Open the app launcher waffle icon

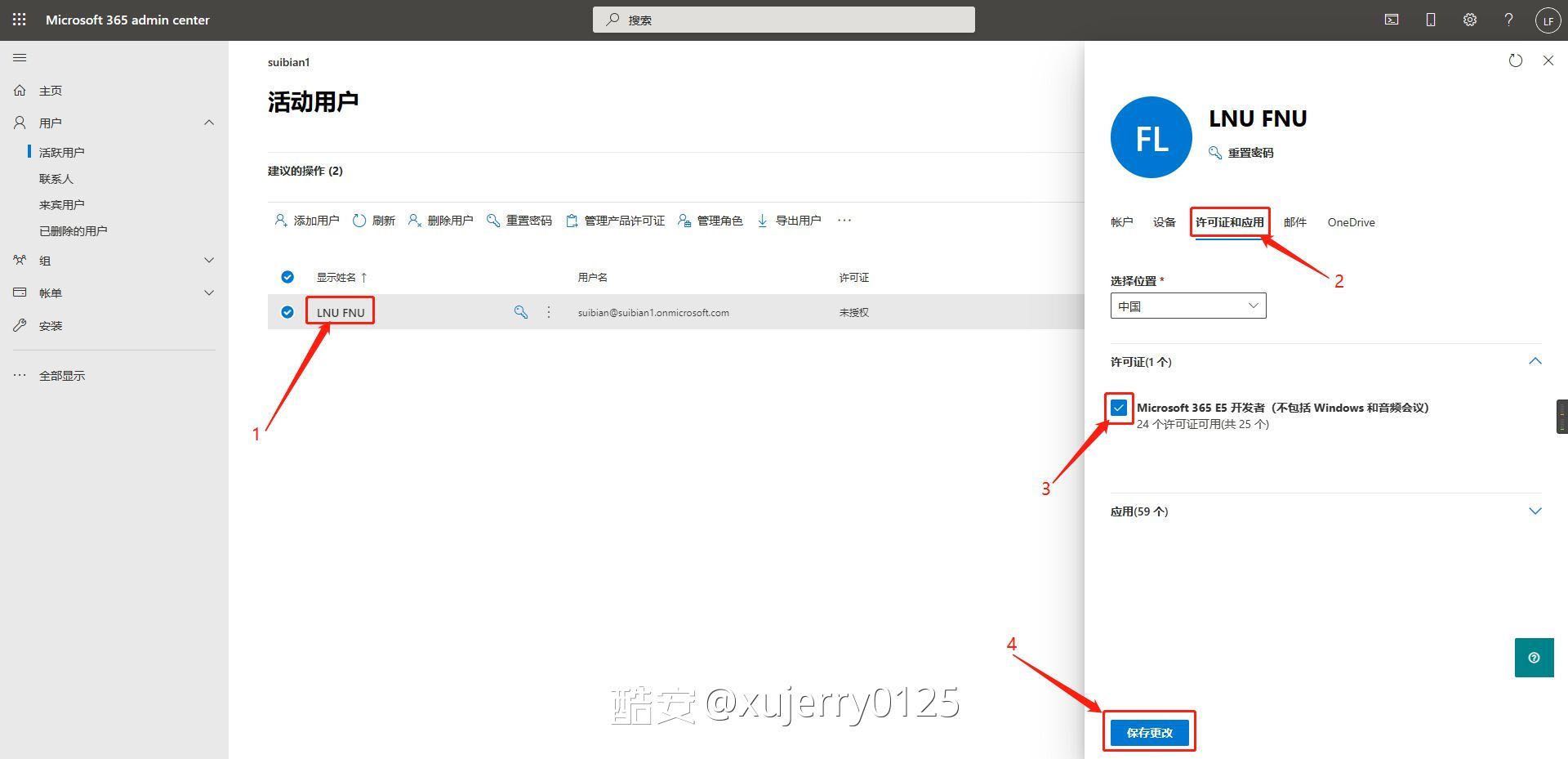pos(20,20)
